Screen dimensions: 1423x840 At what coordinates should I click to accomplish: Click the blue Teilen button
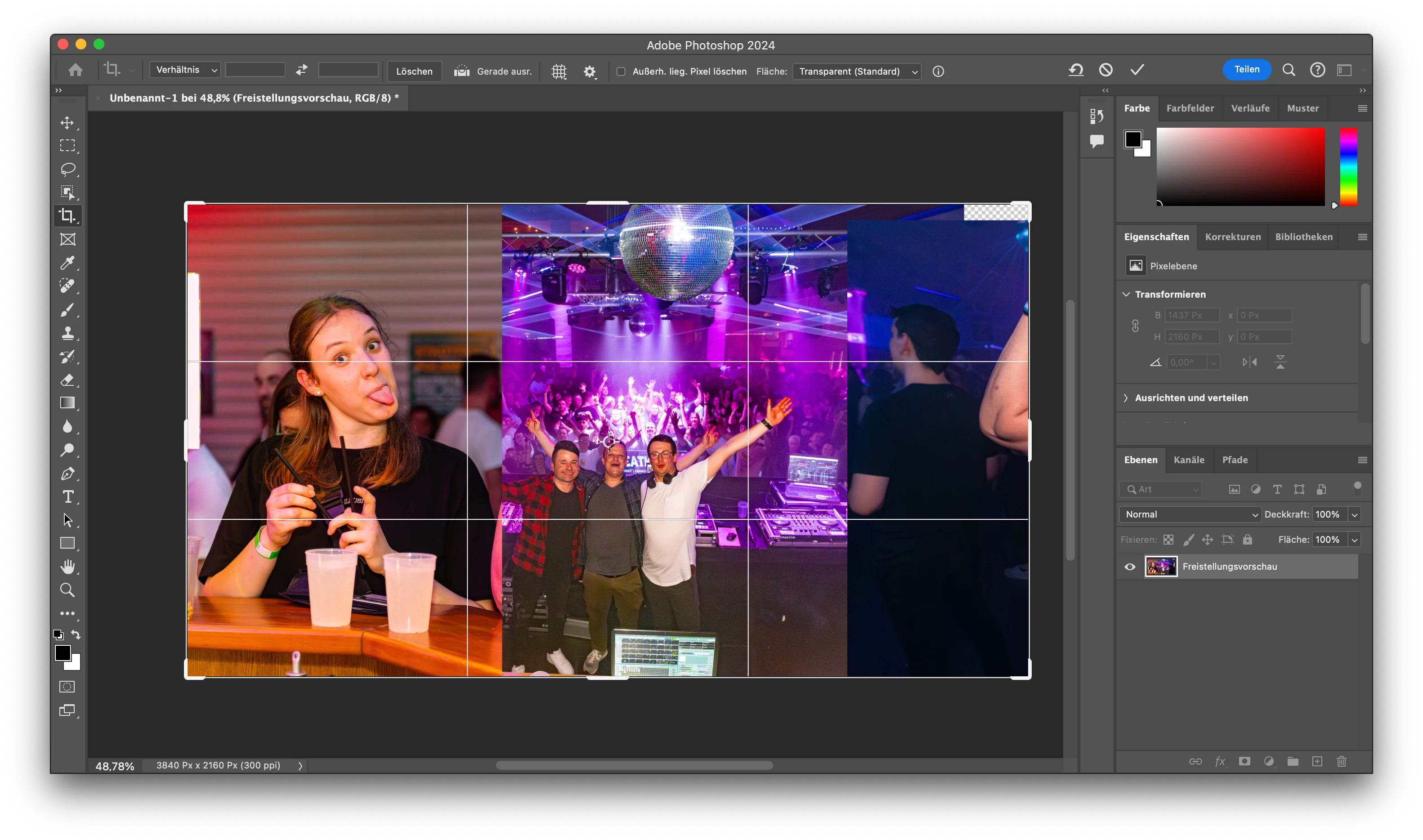tap(1246, 69)
